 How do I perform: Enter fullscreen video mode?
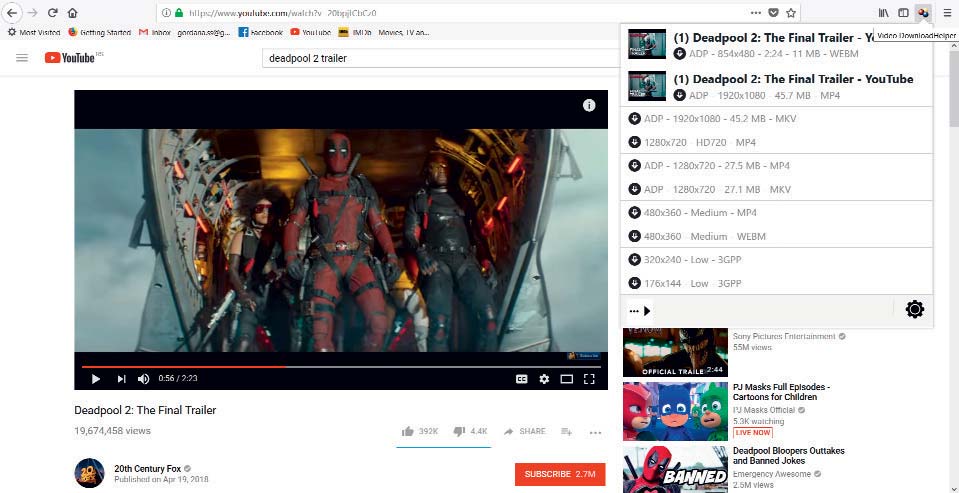[590, 379]
